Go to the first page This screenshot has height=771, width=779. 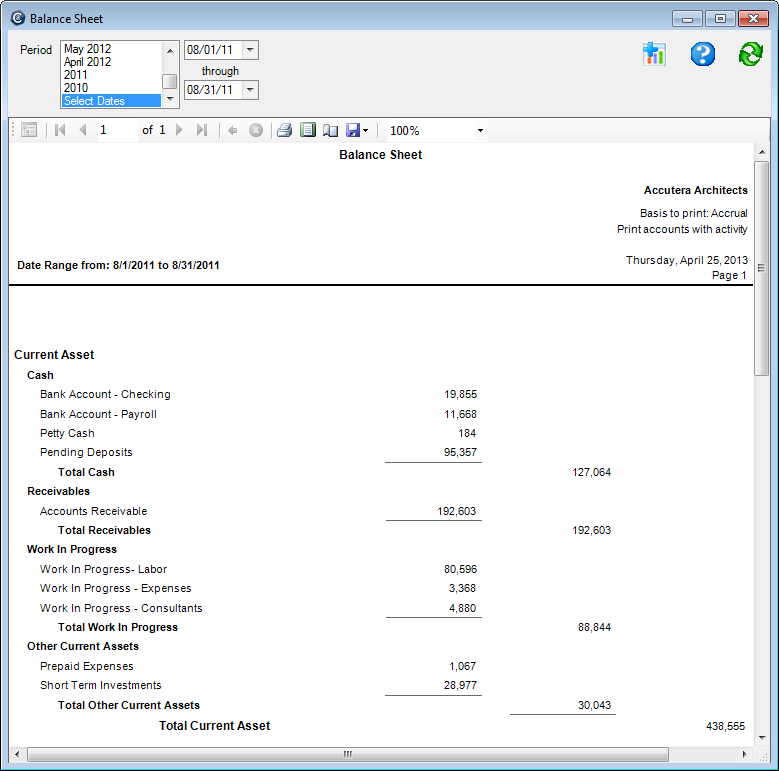60,130
